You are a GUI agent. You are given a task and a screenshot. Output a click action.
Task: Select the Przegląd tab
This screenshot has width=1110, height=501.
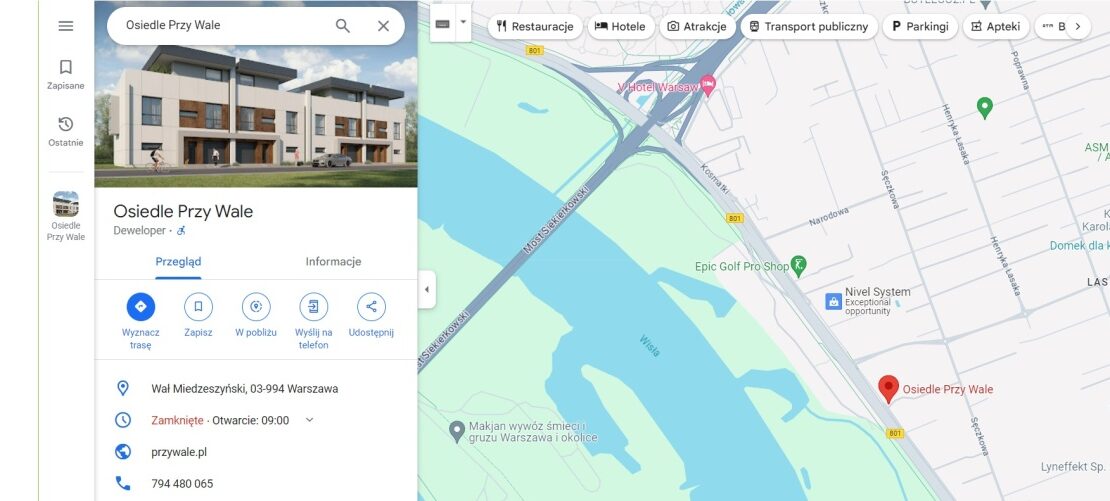178,262
